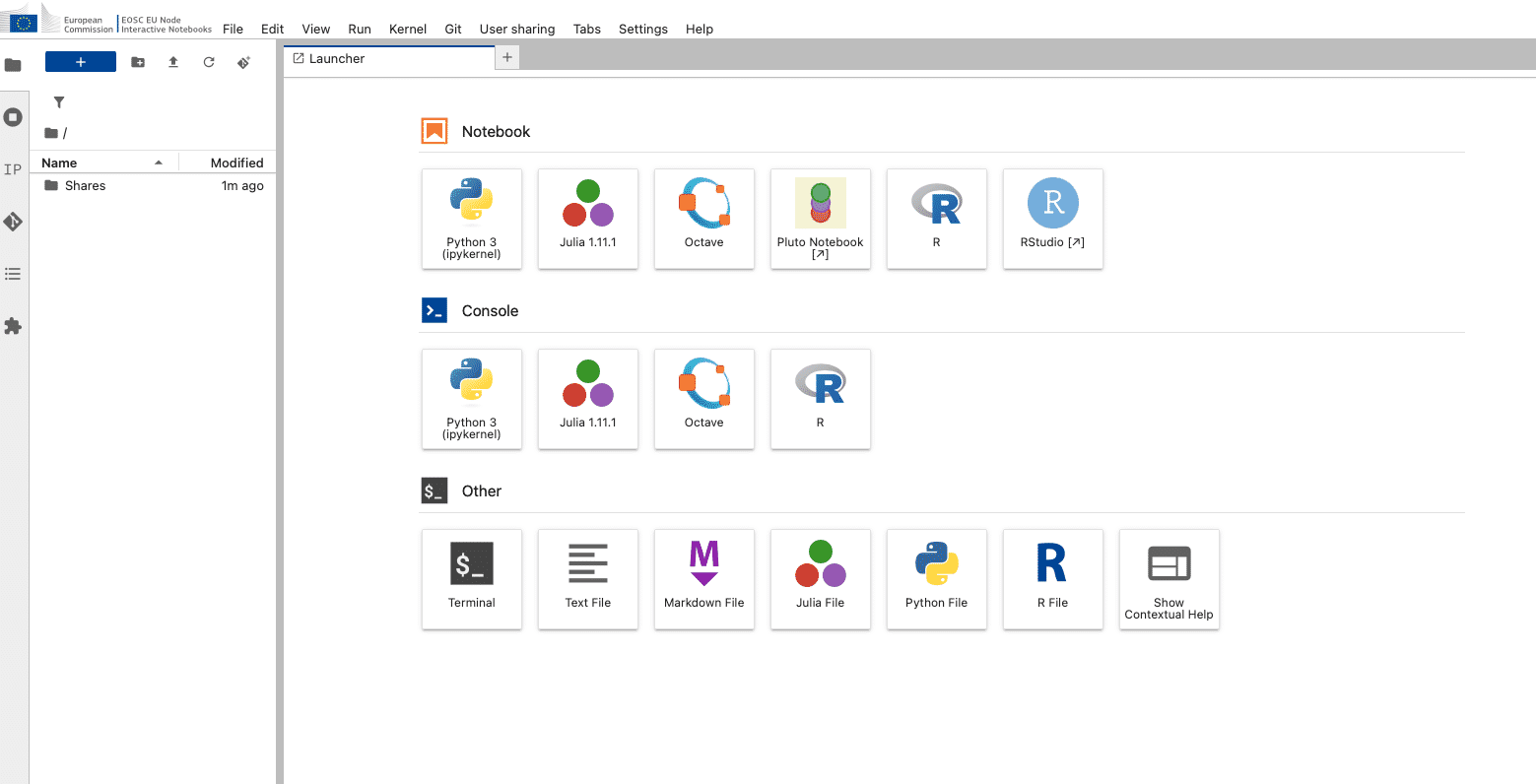Open the Edit menu
The width and height of the screenshot is (1536, 784).
tap(273, 29)
